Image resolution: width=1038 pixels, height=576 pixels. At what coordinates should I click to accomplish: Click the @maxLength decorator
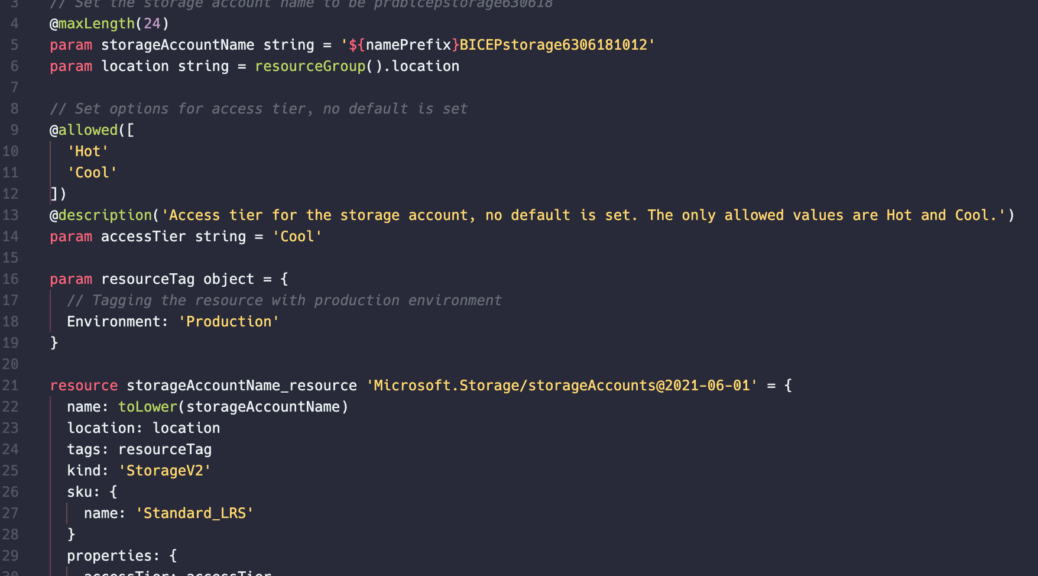tap(92, 24)
